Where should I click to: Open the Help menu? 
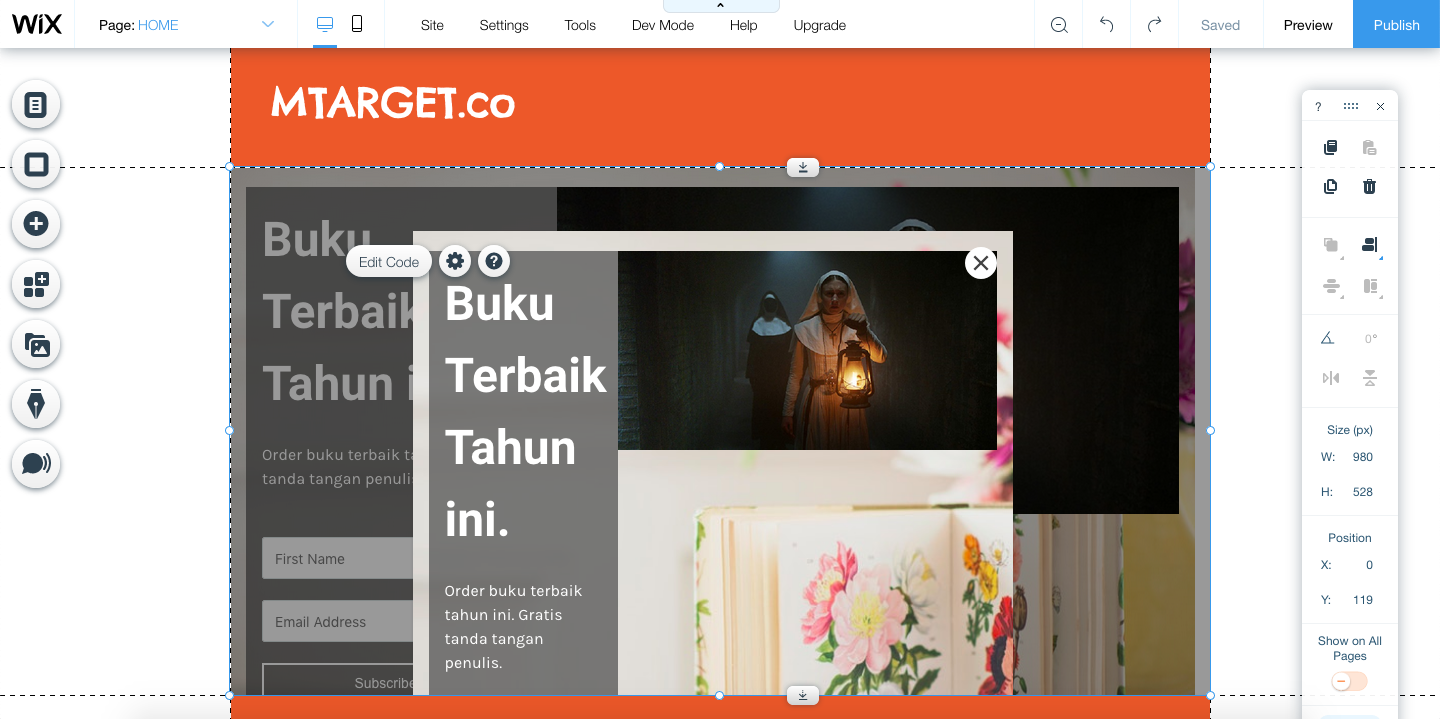[x=743, y=25]
